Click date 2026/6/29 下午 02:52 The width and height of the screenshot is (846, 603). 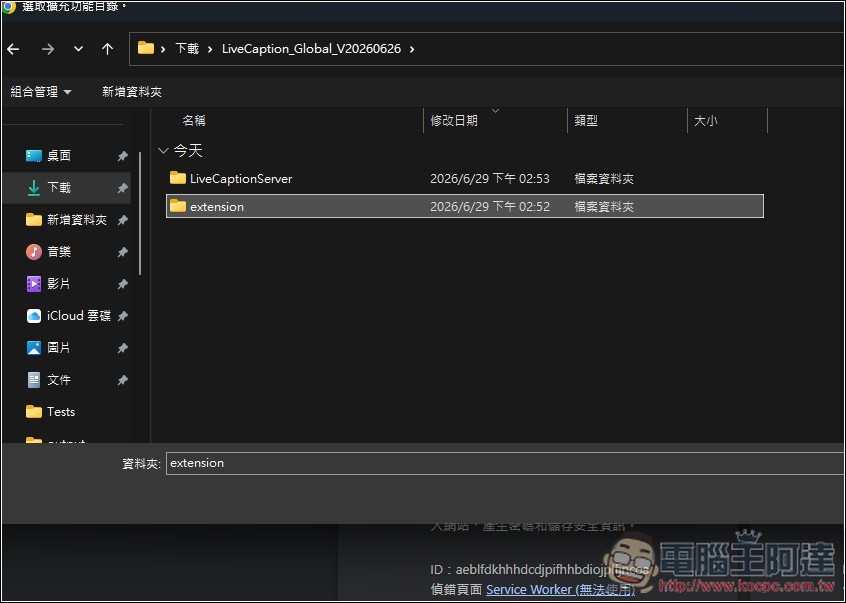pos(490,207)
